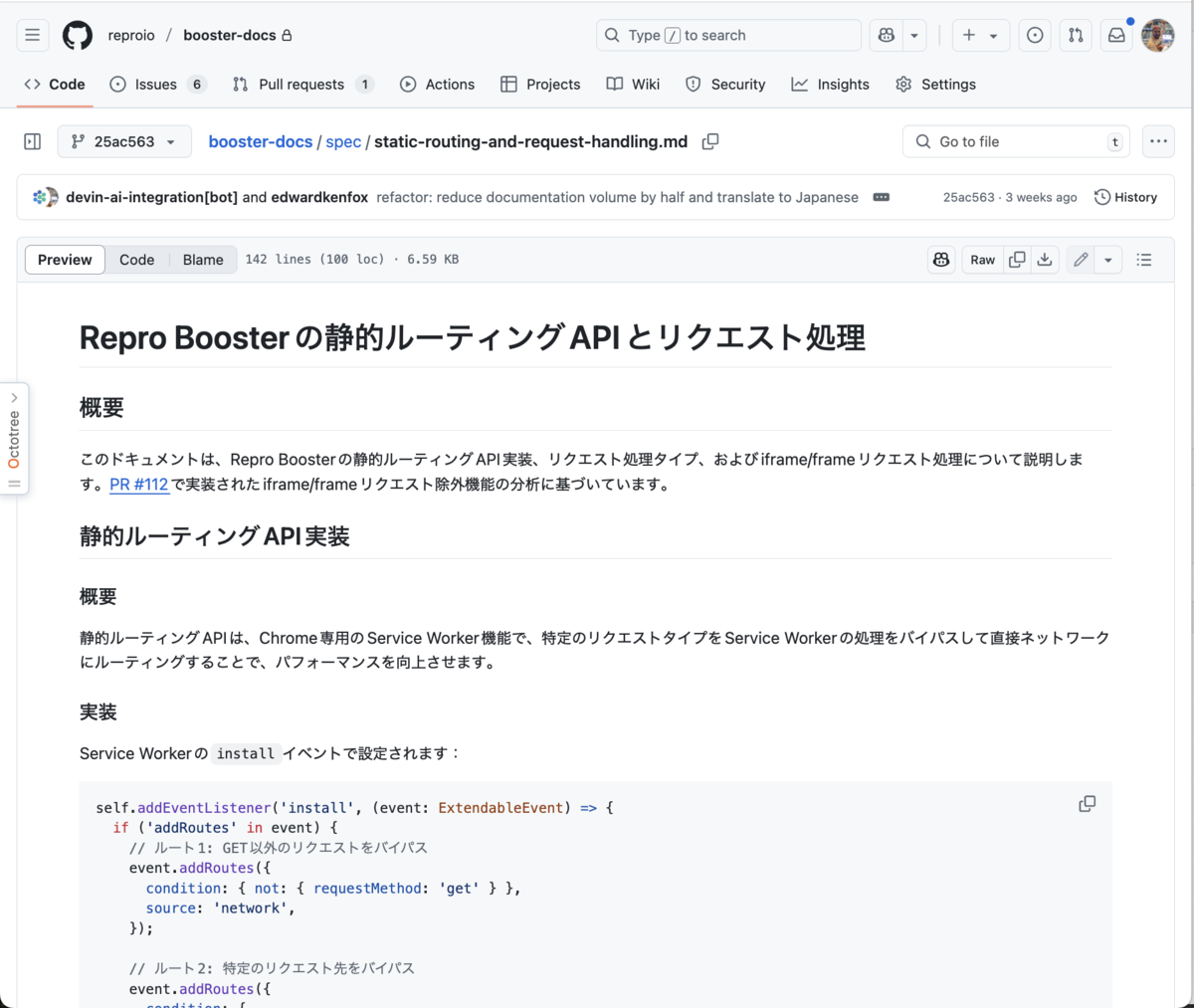Select the Blame view

coord(203,260)
